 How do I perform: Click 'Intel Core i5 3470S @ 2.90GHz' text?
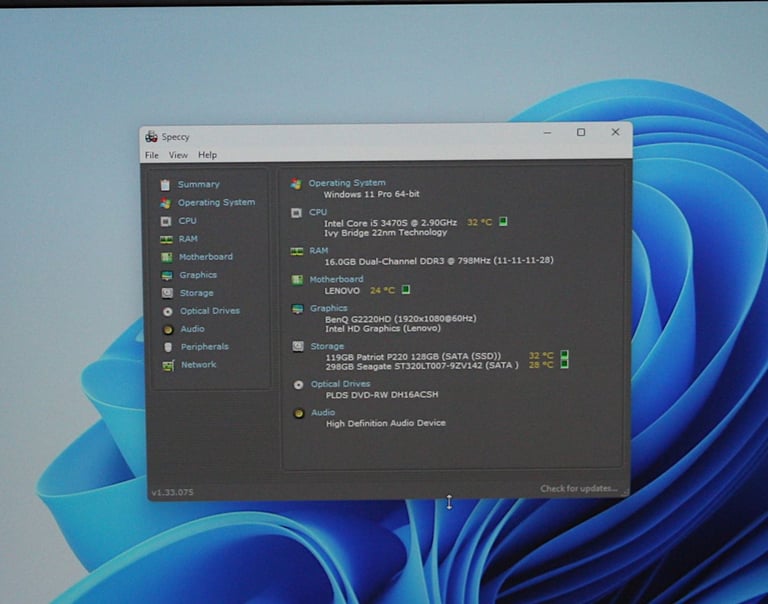(x=390, y=223)
